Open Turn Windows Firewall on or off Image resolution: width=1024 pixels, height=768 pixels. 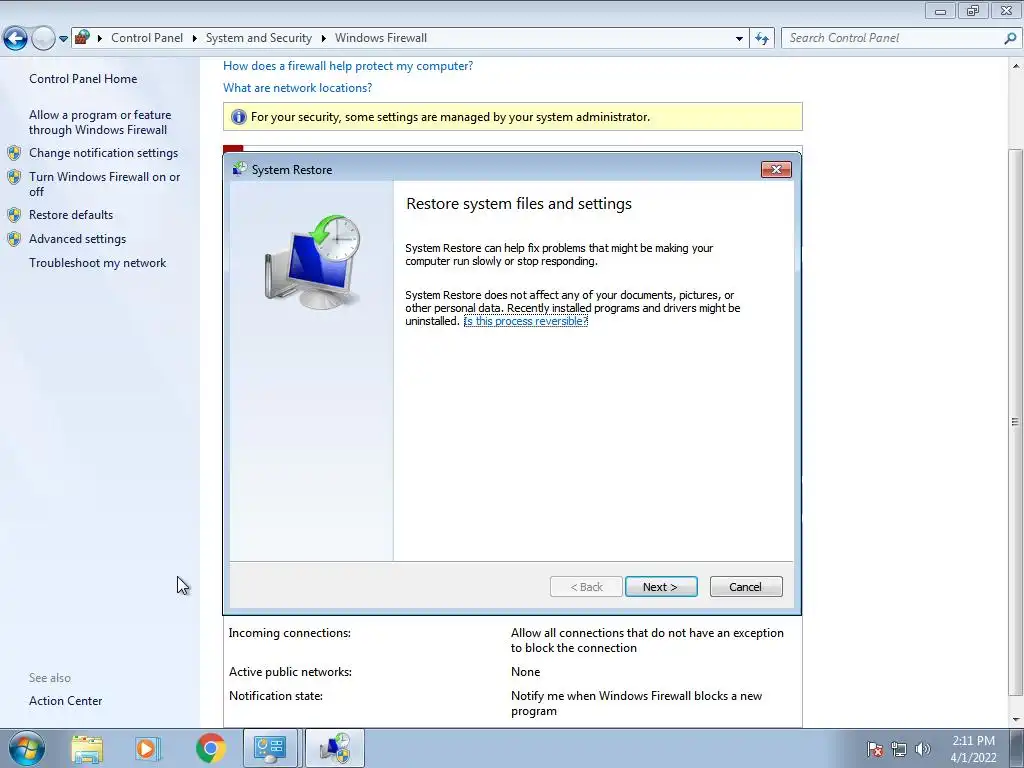[x=104, y=184]
